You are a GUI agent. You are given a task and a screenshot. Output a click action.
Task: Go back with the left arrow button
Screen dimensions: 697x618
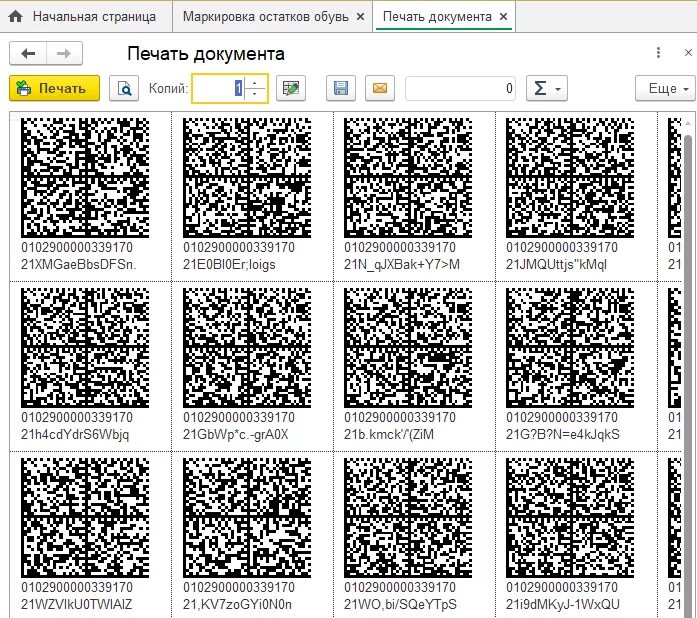click(x=28, y=54)
